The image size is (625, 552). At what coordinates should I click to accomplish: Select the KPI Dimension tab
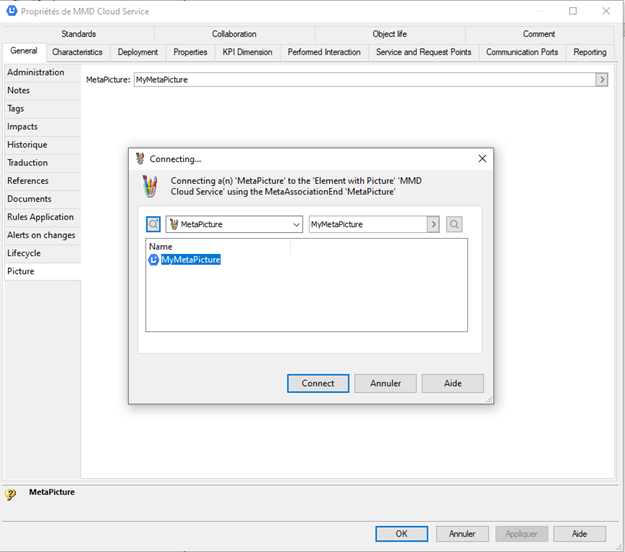pos(247,52)
